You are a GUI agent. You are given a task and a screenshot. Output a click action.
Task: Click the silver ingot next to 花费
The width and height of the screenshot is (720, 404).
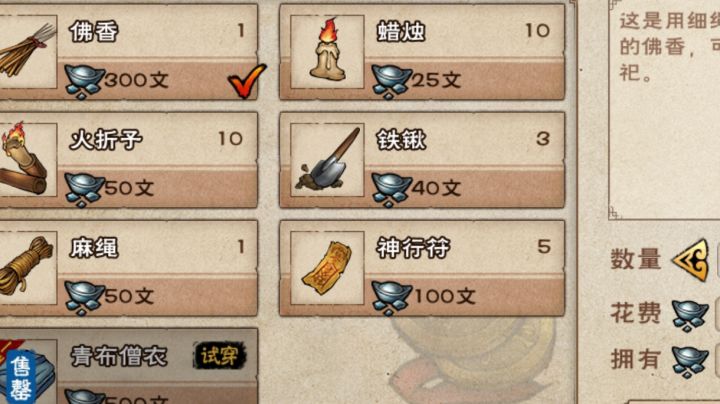point(690,315)
